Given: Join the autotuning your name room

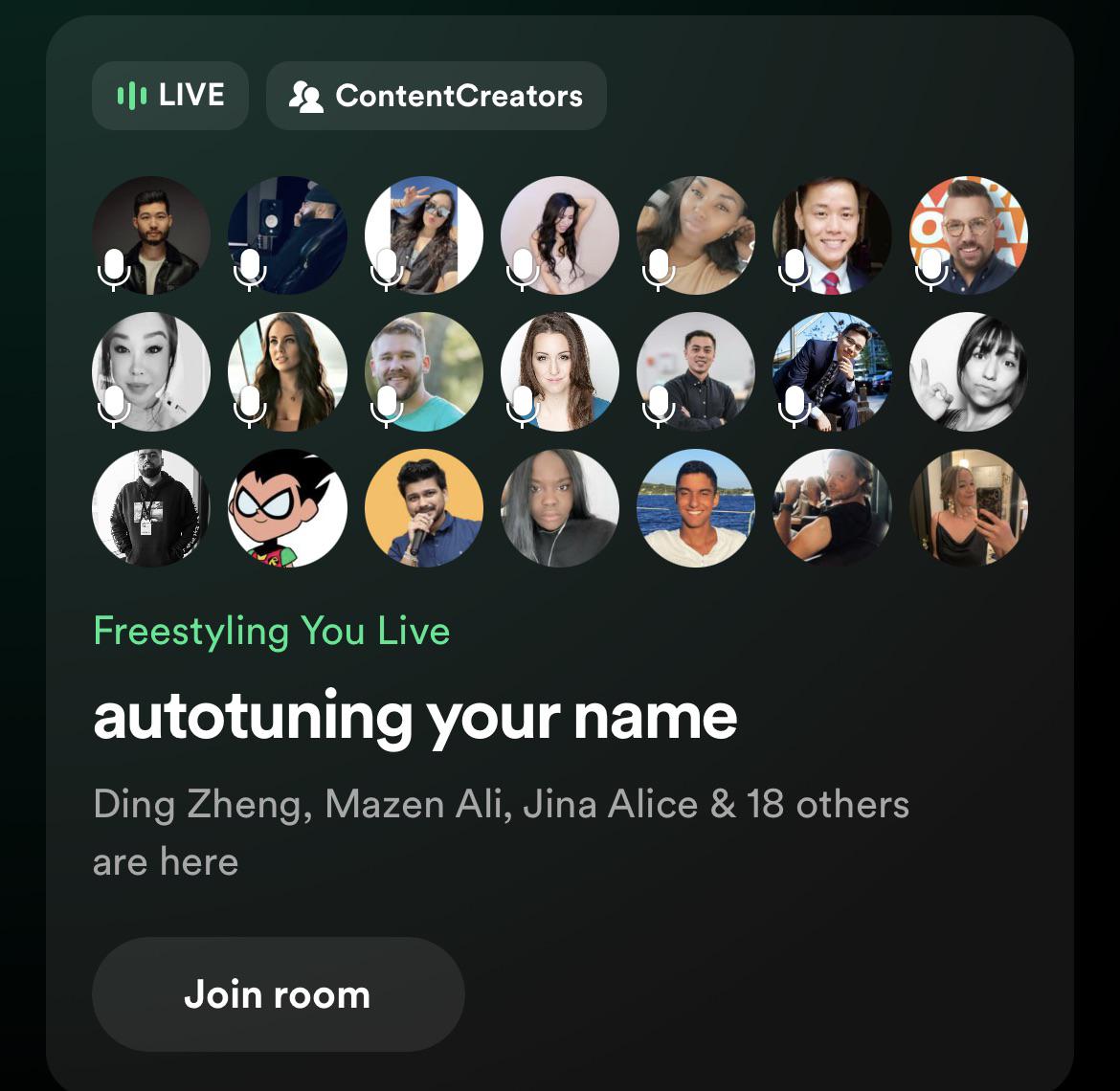Looking at the screenshot, I should pyautogui.click(x=278, y=994).
